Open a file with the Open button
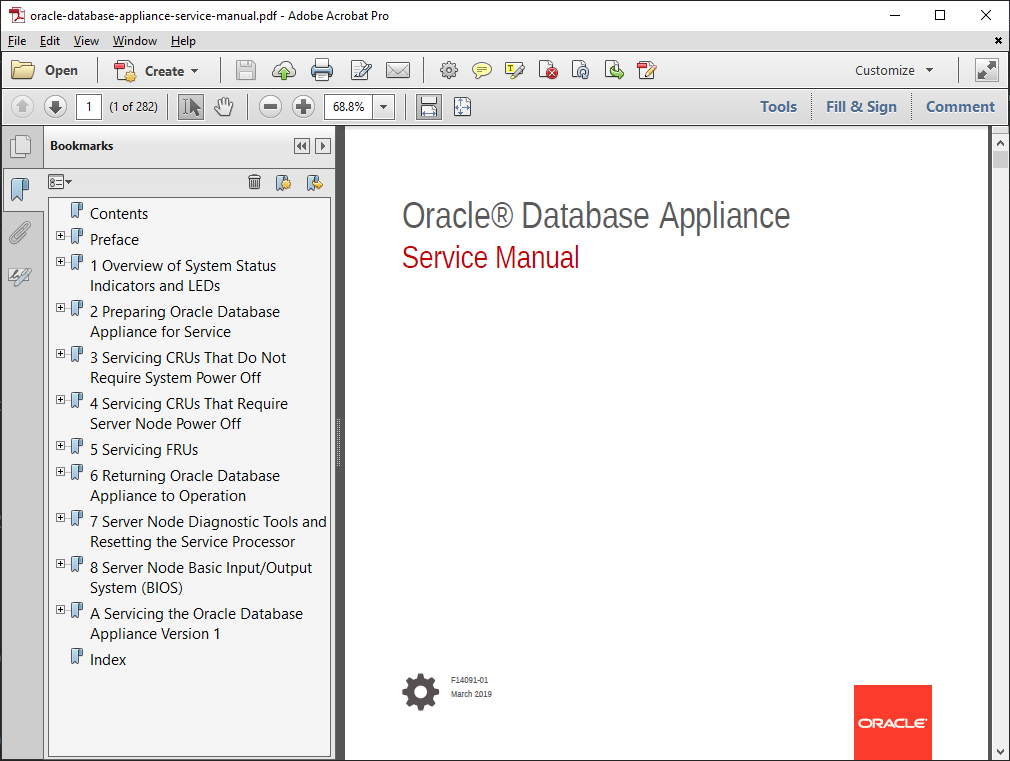 coord(44,70)
